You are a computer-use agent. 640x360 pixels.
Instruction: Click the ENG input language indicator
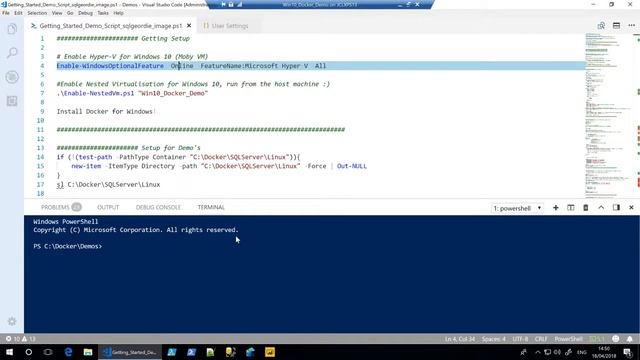point(582,352)
